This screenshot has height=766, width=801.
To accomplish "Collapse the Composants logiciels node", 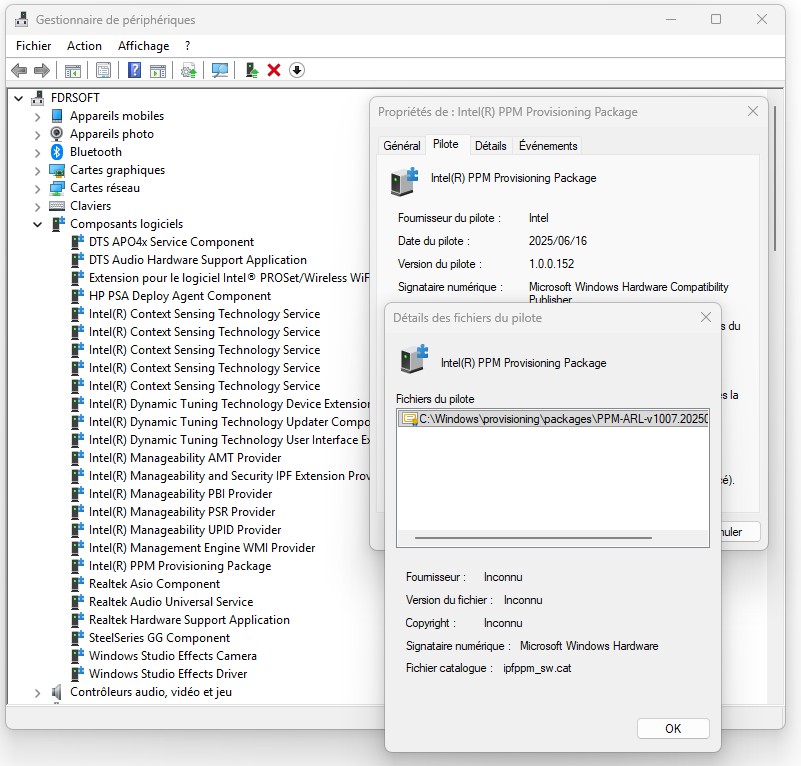I will 38,224.
